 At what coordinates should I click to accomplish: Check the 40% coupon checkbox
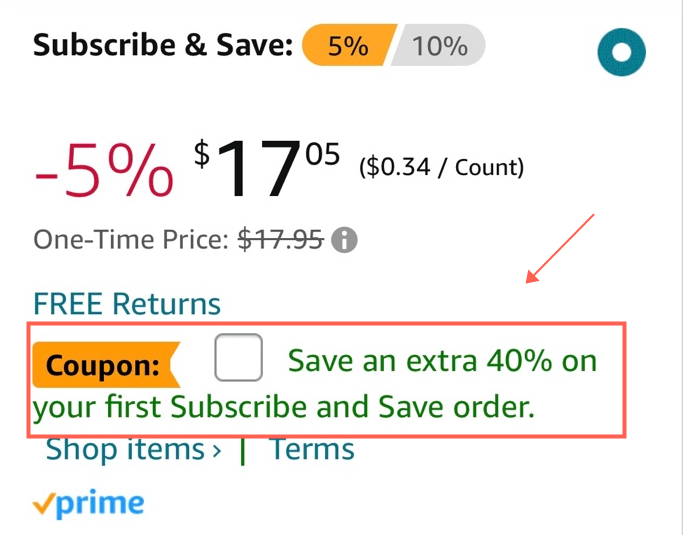pos(238,358)
